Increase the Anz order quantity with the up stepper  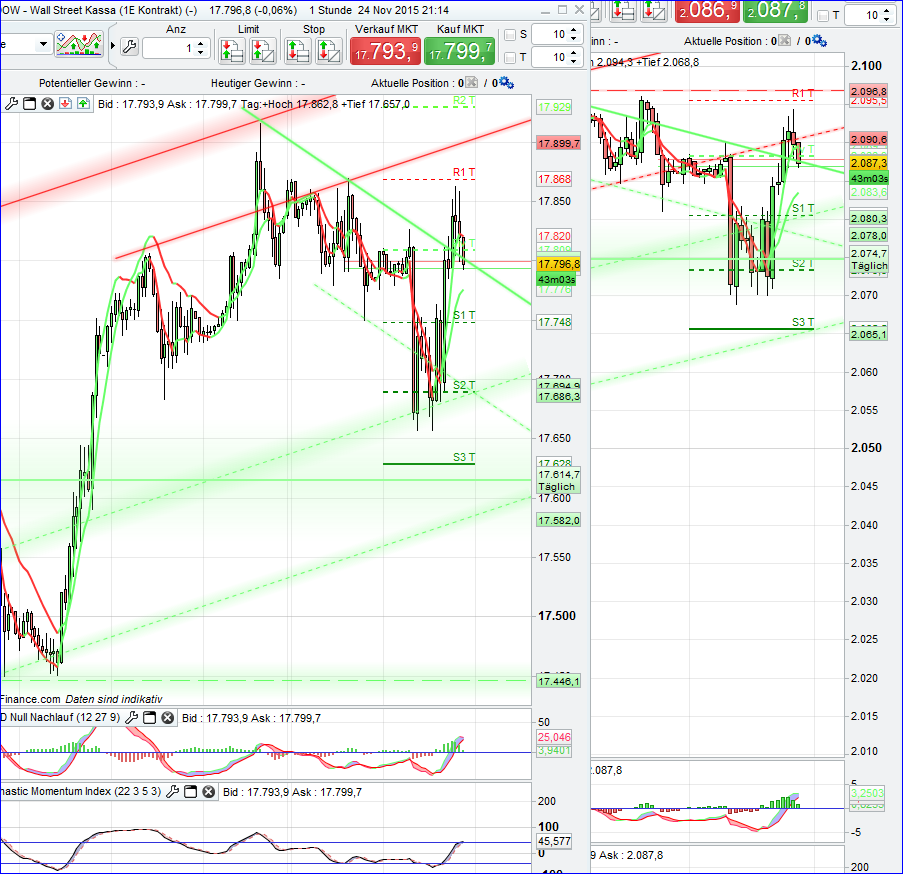(x=201, y=41)
